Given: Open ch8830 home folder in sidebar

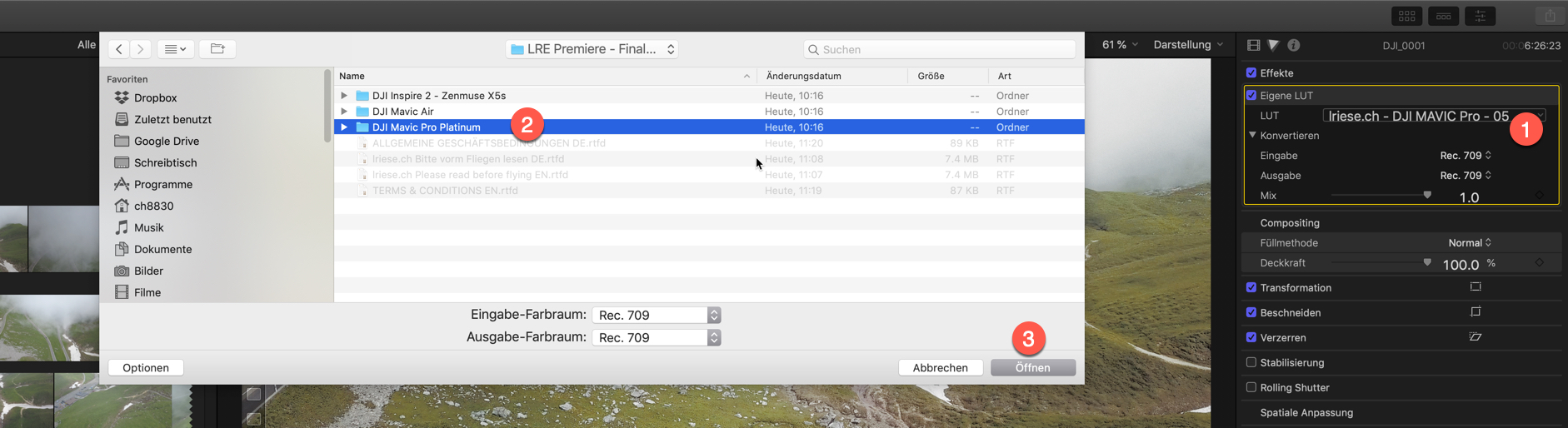Looking at the screenshot, I should 143,206.
